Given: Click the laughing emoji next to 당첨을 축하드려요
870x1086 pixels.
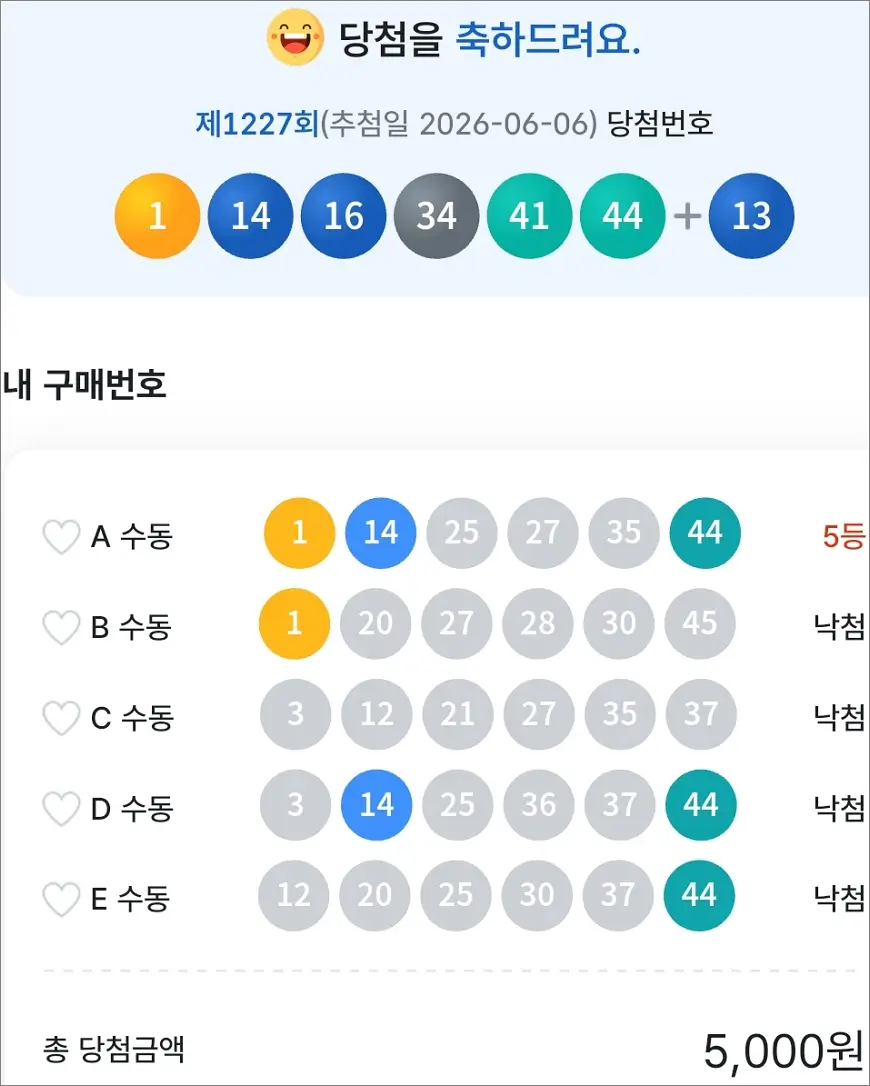Looking at the screenshot, I should (x=296, y=37).
